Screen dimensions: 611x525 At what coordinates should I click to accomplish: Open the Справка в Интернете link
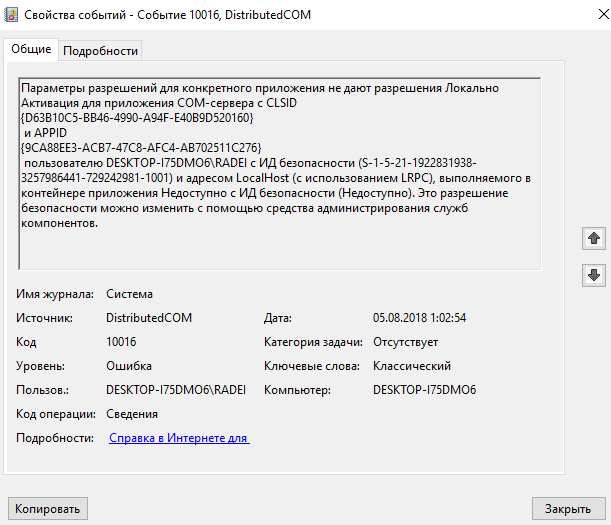[x=178, y=438]
